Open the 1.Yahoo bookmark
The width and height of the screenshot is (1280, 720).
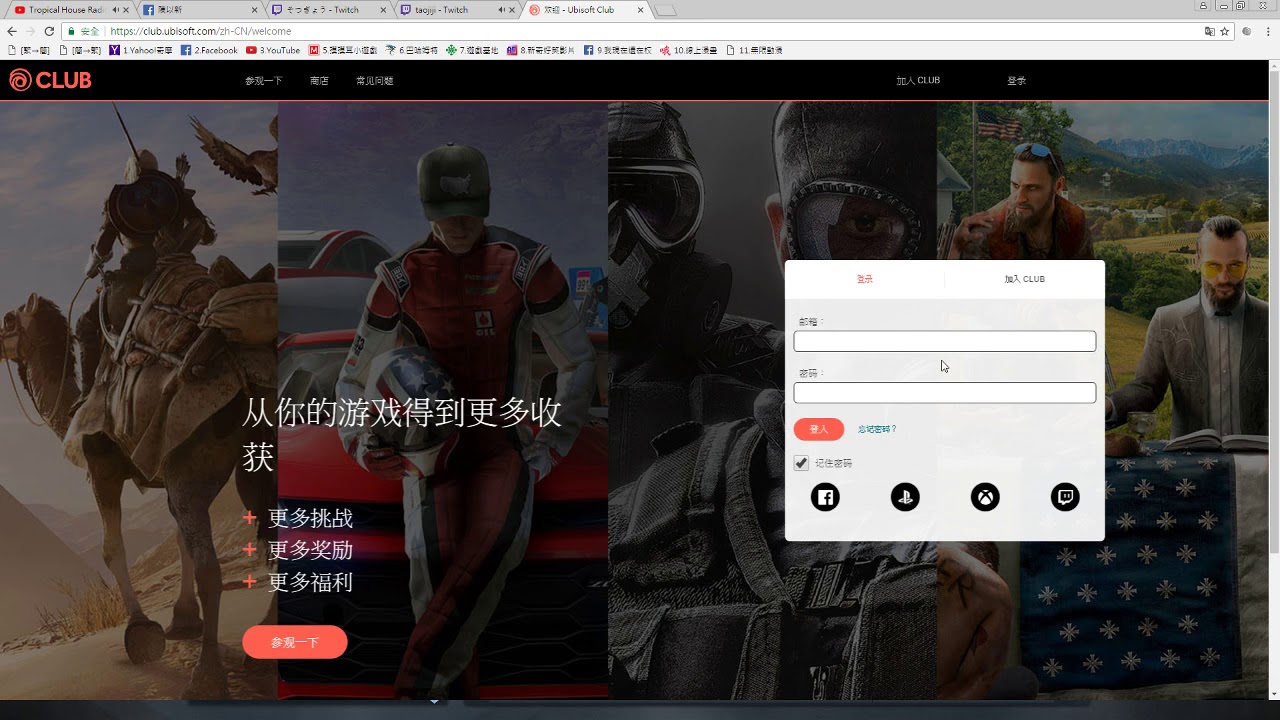(x=141, y=50)
